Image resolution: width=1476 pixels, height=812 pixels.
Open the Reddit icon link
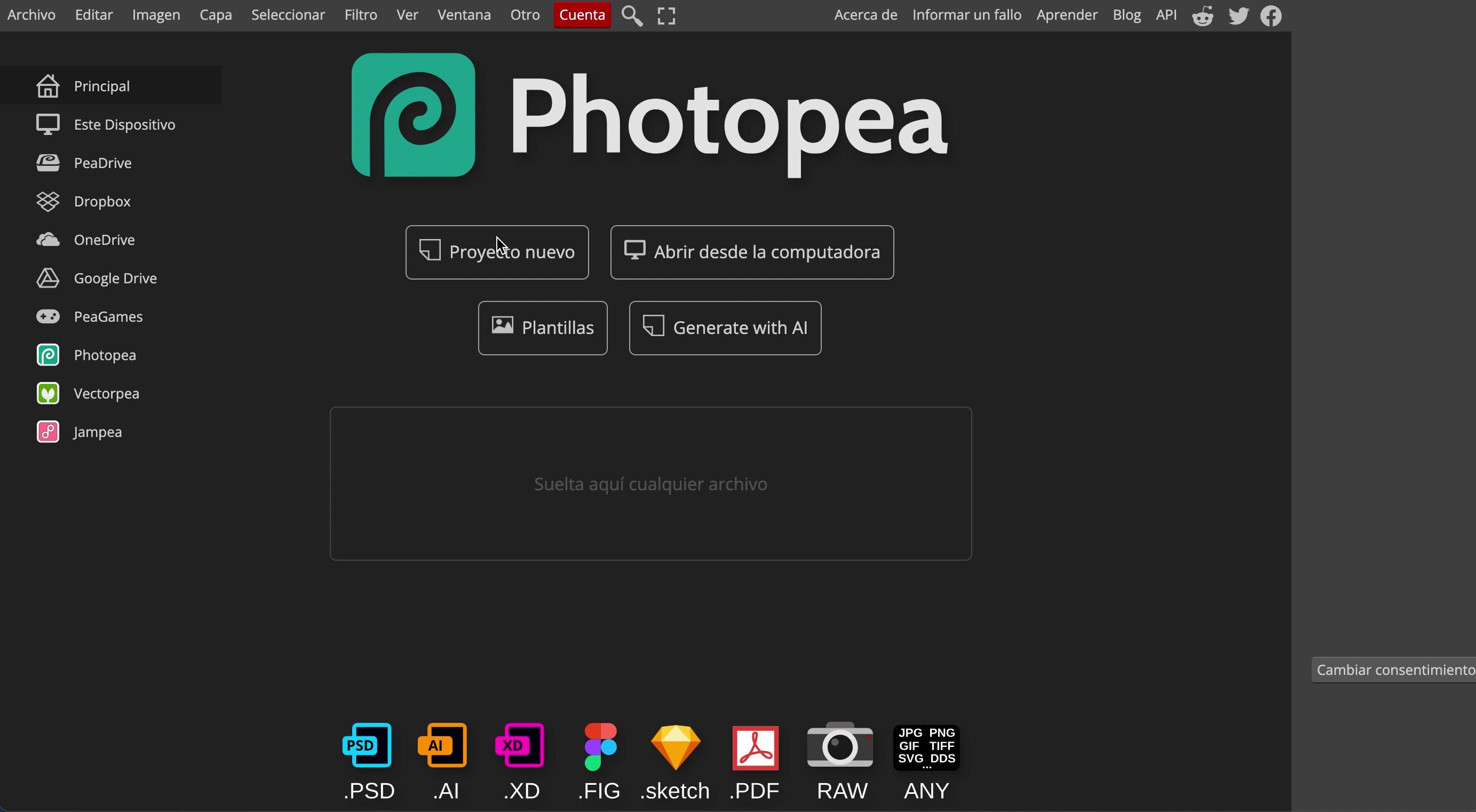(1203, 15)
